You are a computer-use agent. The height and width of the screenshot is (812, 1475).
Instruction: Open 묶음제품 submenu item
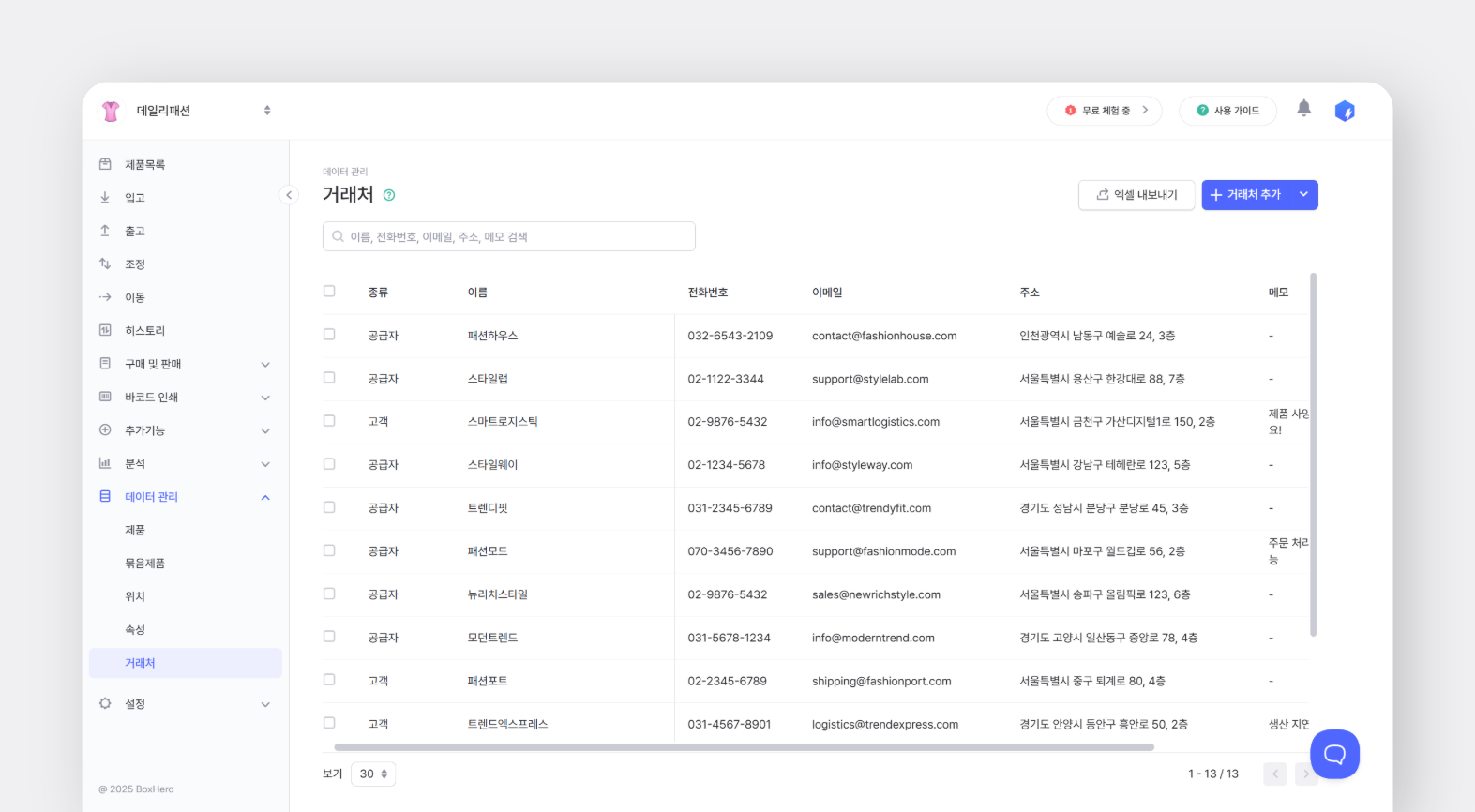144,564
